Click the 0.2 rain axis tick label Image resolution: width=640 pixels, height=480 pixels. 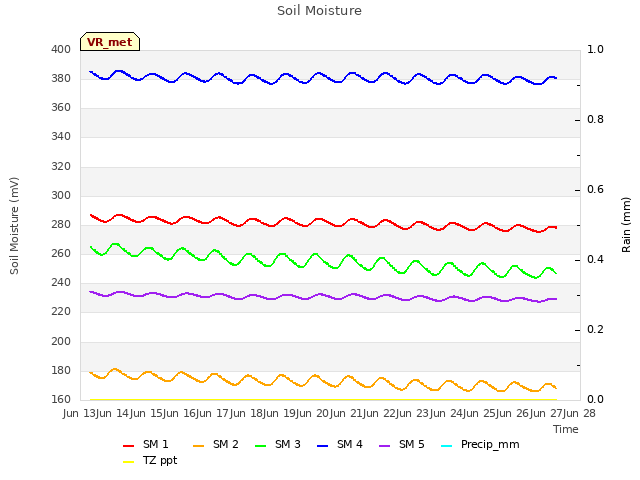595,329
